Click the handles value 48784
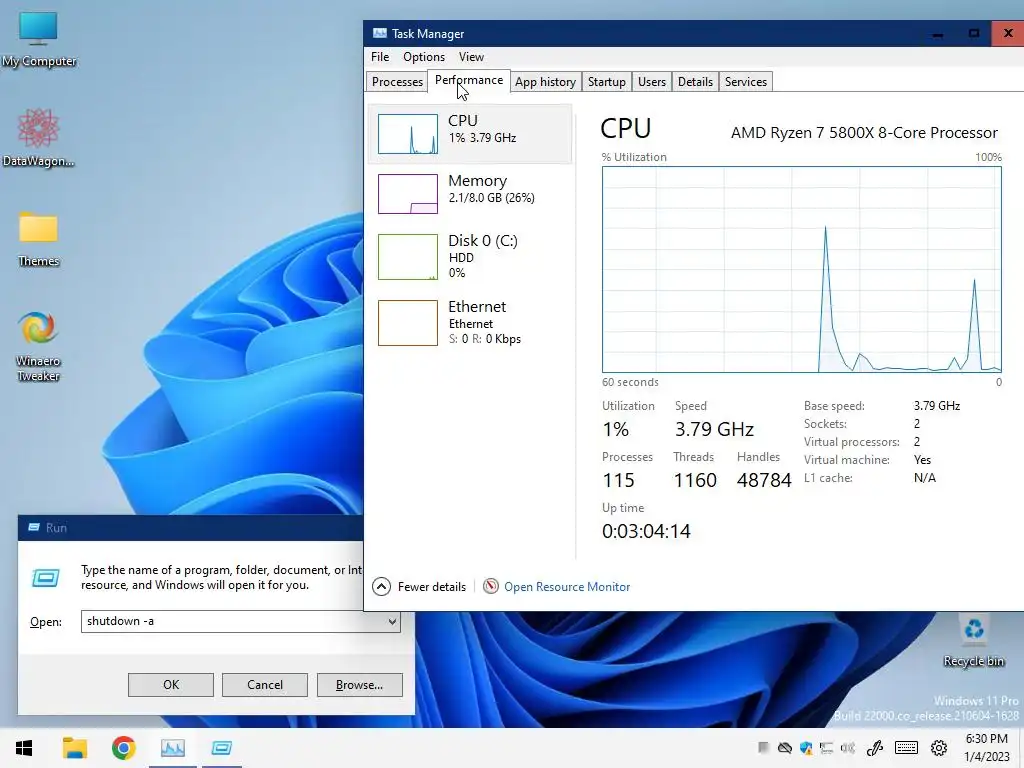The image size is (1024, 768). pyautogui.click(x=764, y=480)
